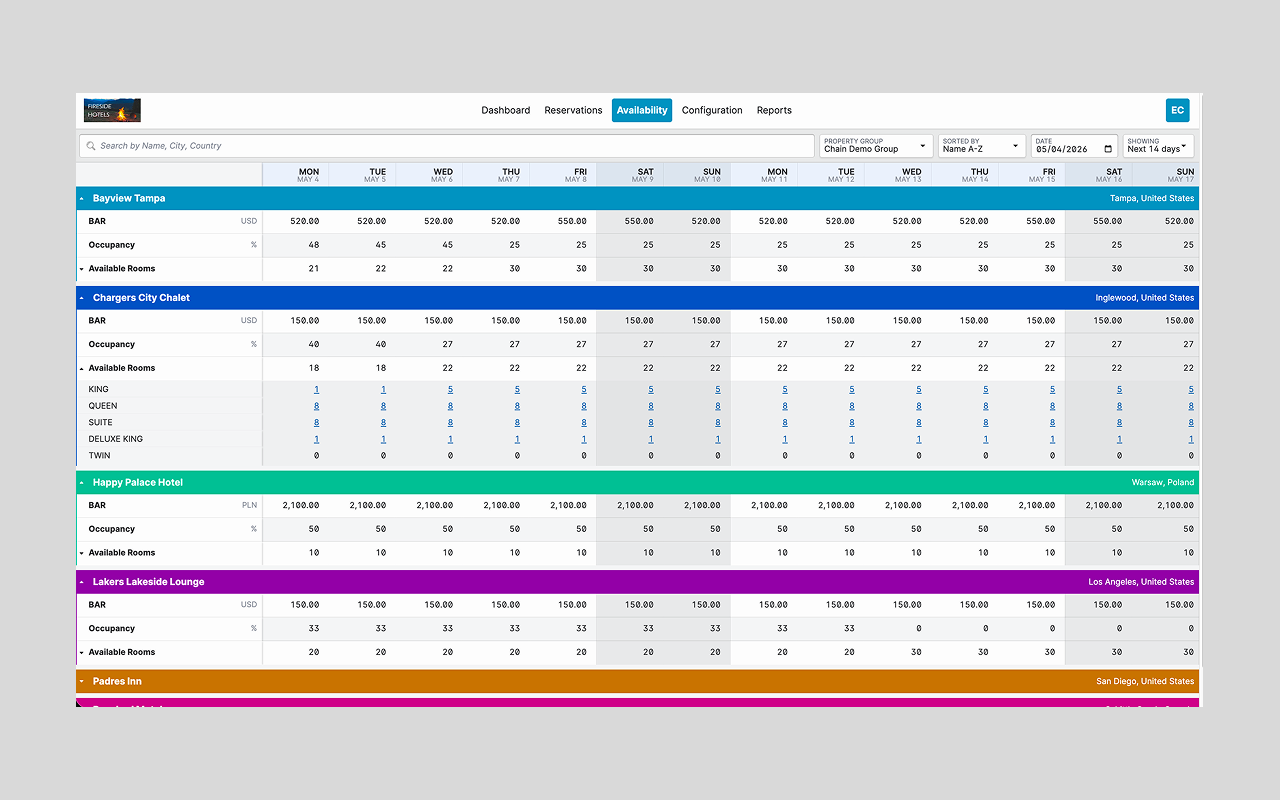Click the search magnifier icon
Image resolution: width=1280 pixels, height=800 pixels.
pyautogui.click(x=91, y=146)
